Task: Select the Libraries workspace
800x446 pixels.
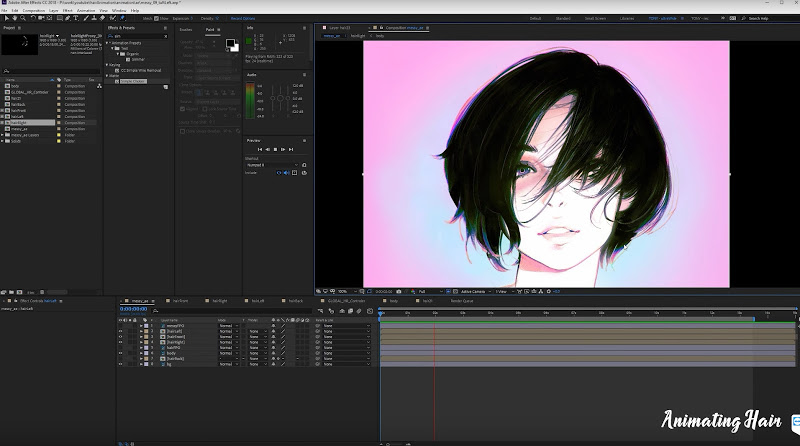Action: click(x=627, y=18)
